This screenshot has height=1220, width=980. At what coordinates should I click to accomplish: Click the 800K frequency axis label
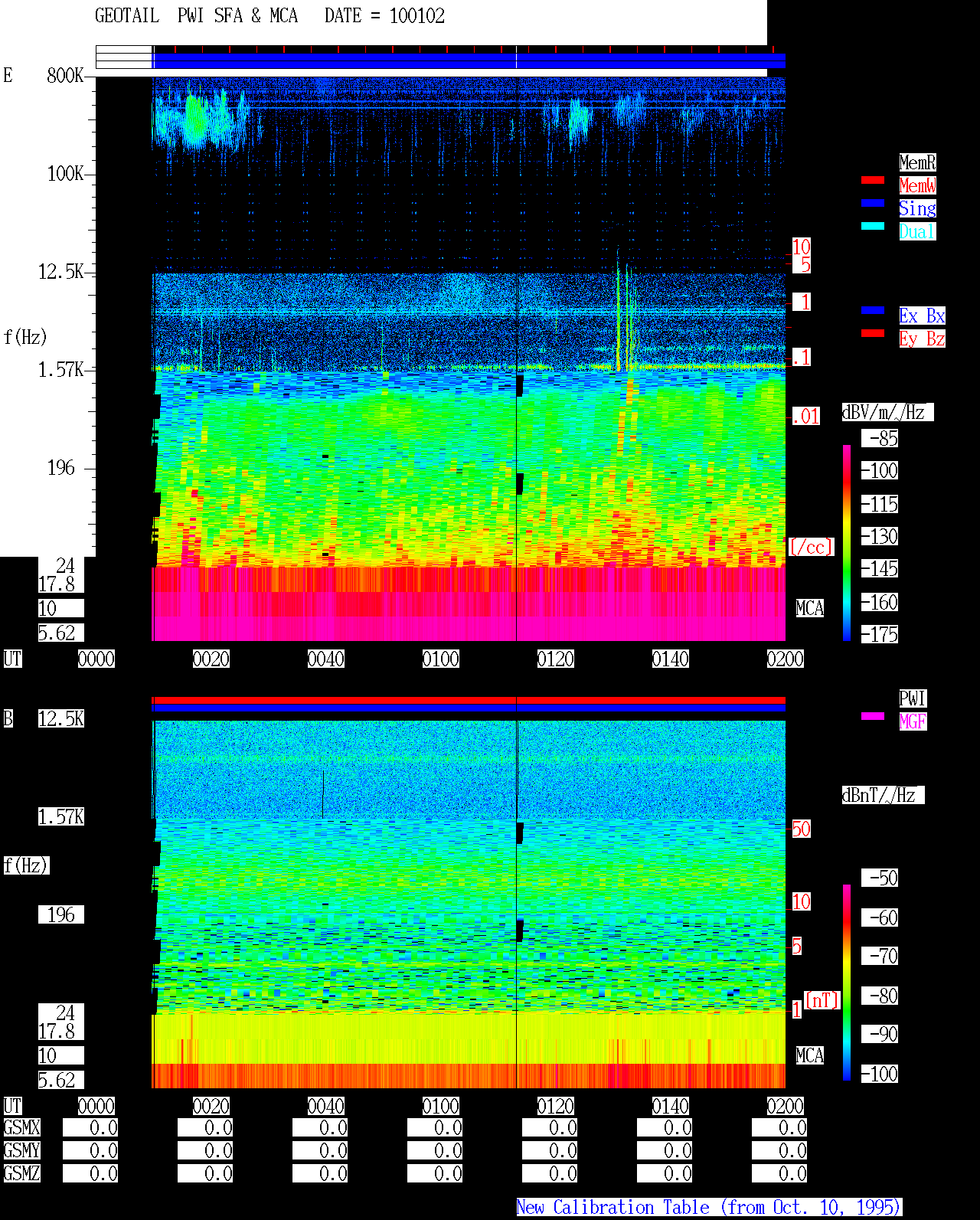click(x=65, y=75)
